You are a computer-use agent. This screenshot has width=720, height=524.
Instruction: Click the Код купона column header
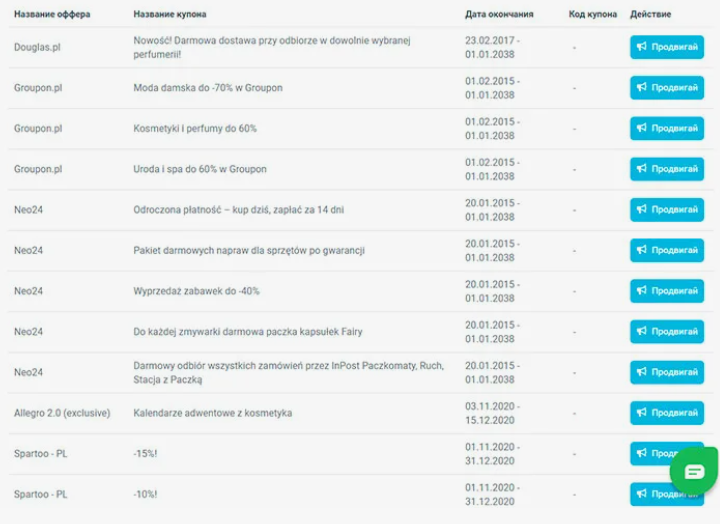coord(593,14)
